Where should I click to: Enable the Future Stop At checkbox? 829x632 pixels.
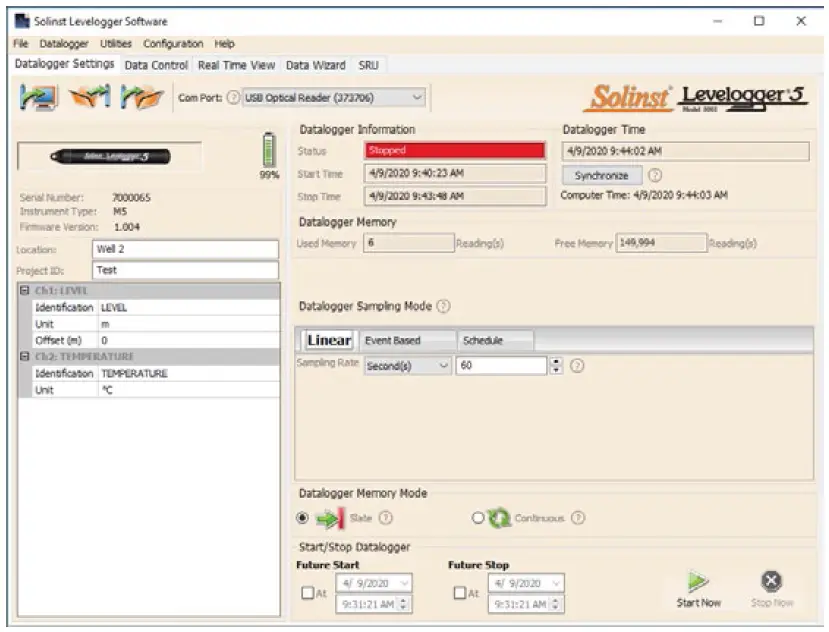[x=460, y=593]
